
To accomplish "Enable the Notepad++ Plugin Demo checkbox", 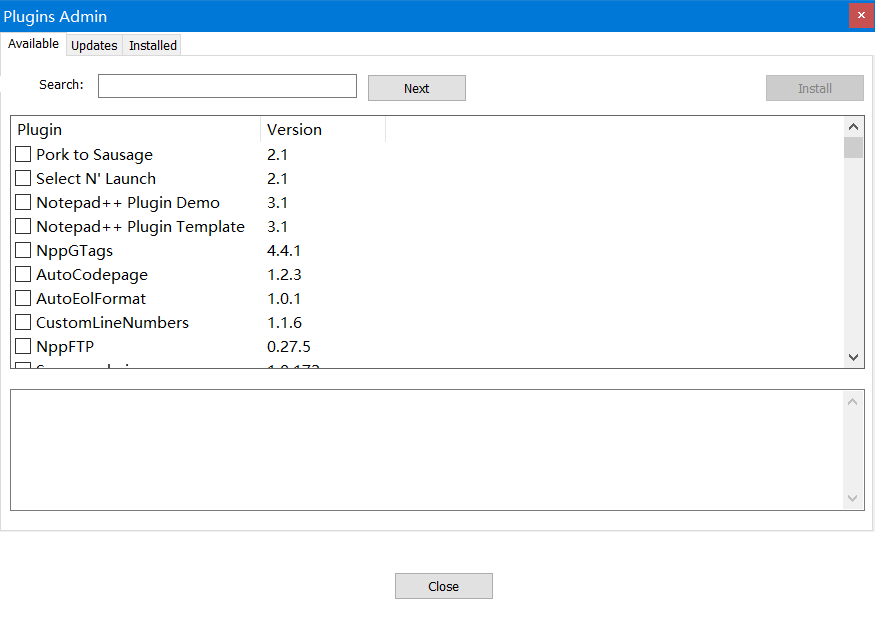I will click(x=23, y=202).
